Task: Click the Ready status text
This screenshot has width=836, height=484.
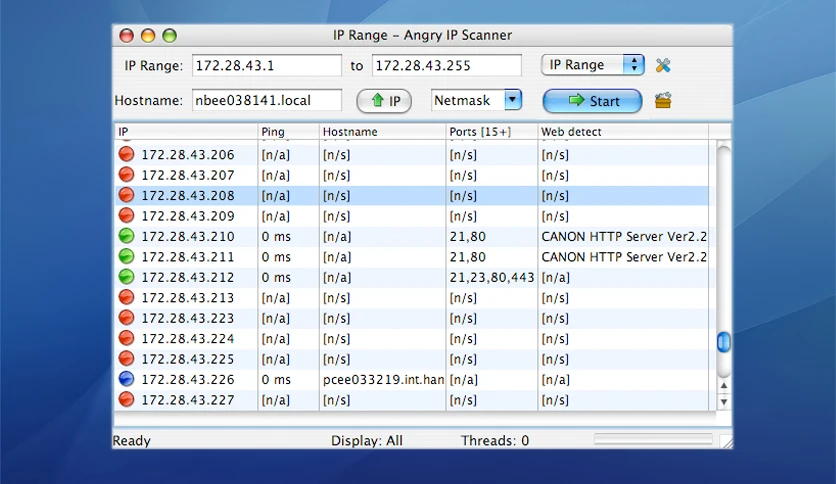Action: [132, 441]
